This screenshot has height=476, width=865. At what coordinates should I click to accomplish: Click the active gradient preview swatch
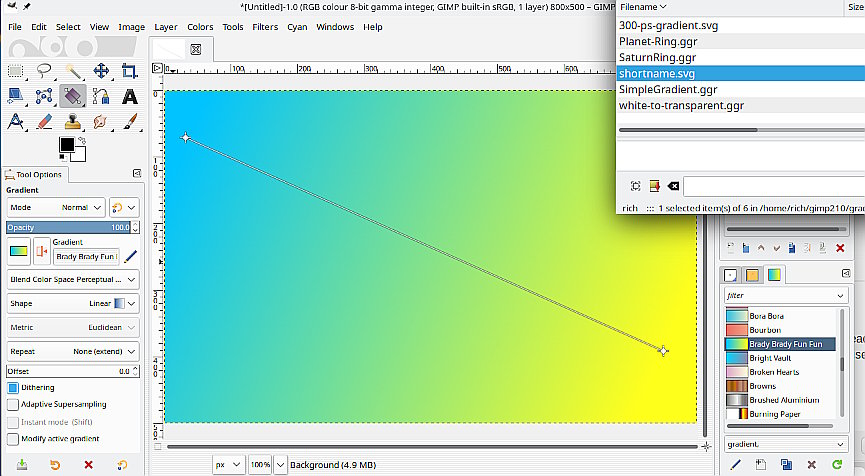pyautogui.click(x=19, y=252)
